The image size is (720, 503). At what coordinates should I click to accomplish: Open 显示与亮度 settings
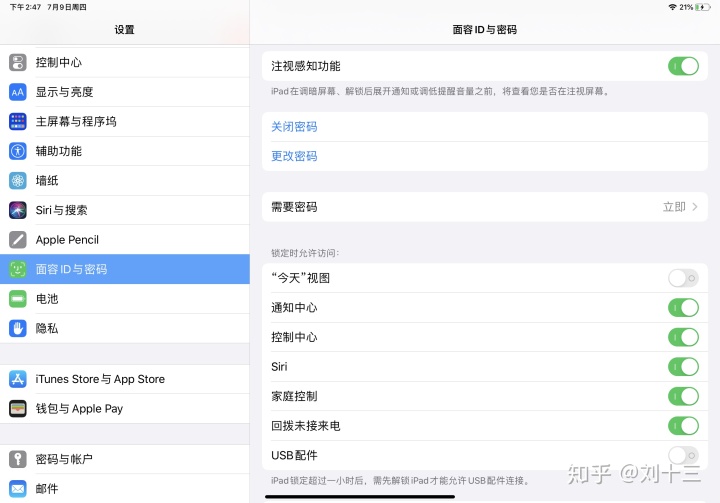(x=125, y=92)
